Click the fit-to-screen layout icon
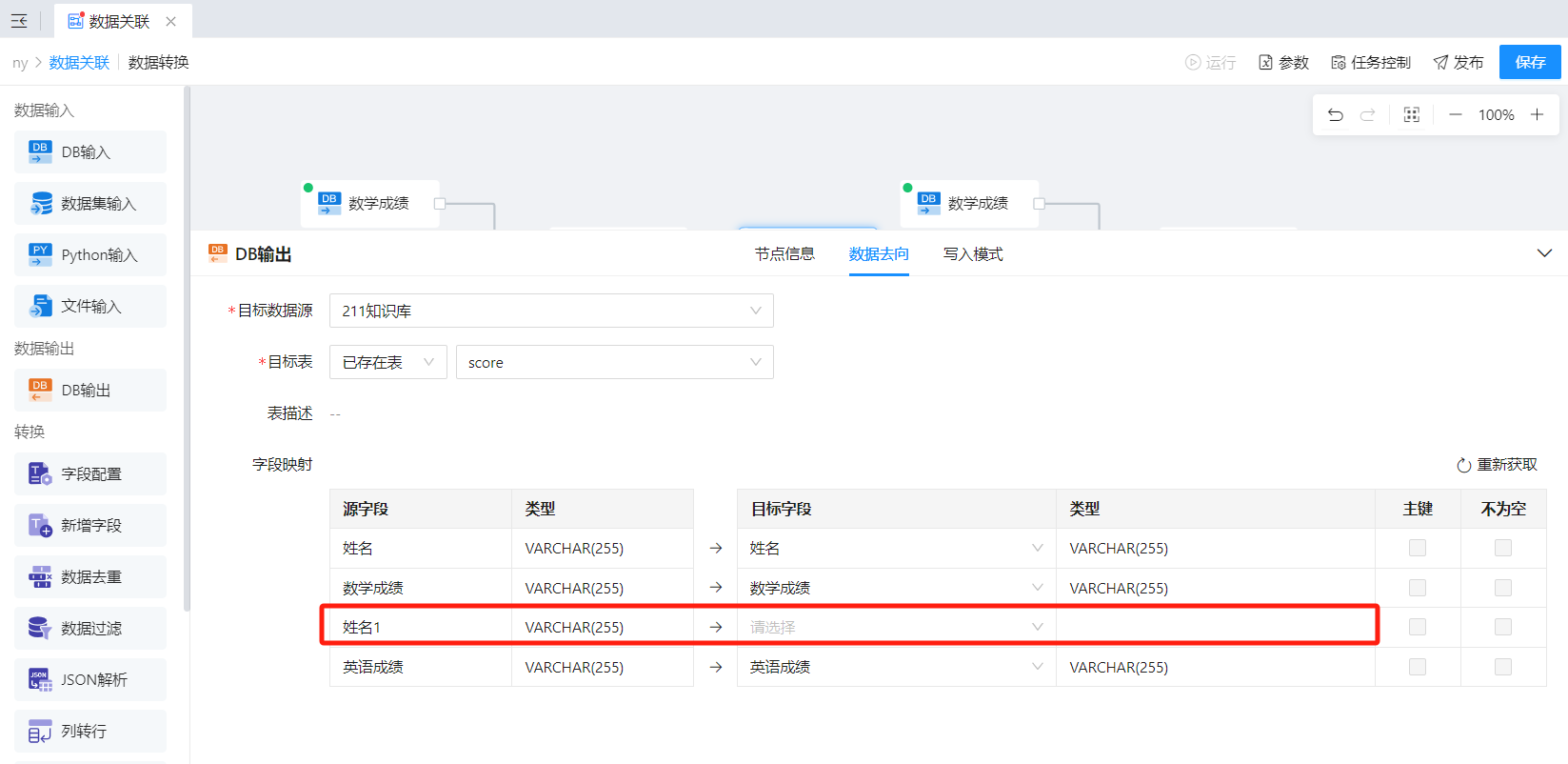 pyautogui.click(x=1411, y=115)
